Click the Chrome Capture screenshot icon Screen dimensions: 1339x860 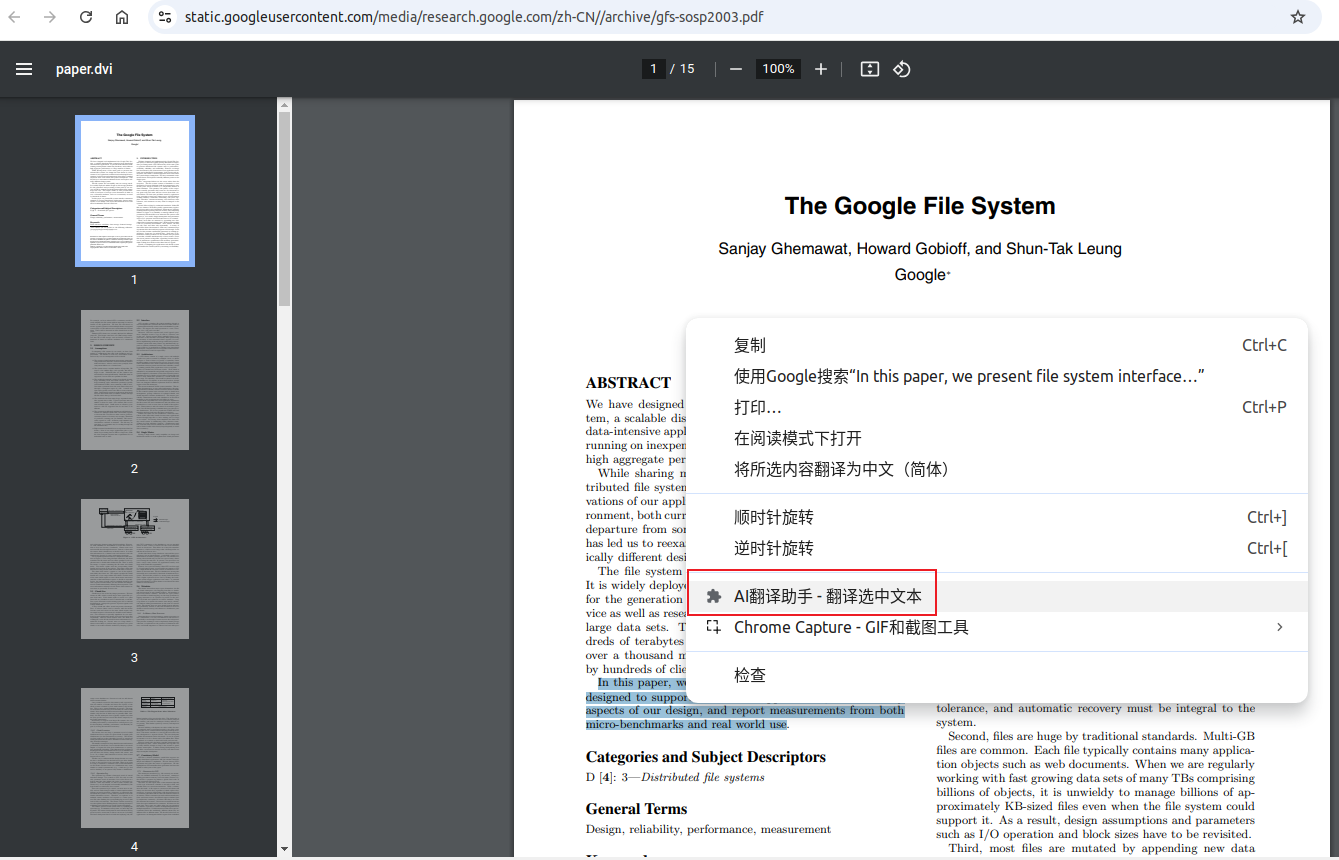pyautogui.click(x=714, y=627)
